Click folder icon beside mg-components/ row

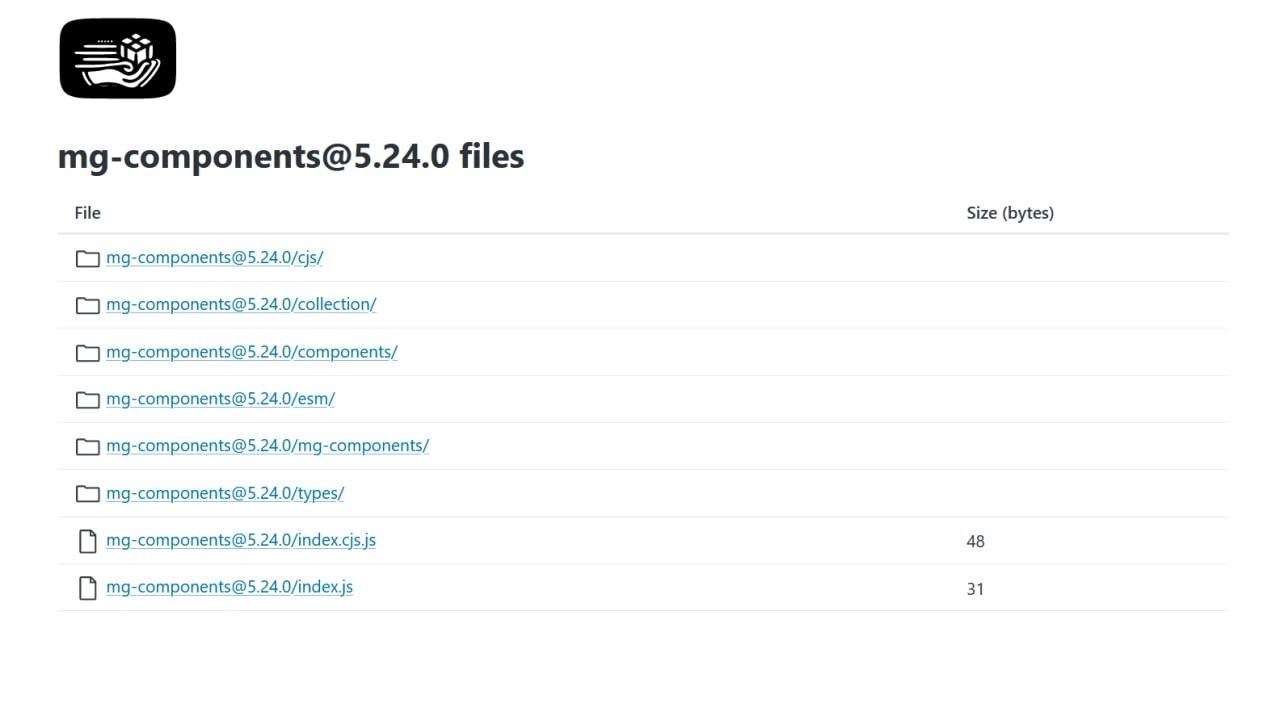pyautogui.click(x=88, y=446)
